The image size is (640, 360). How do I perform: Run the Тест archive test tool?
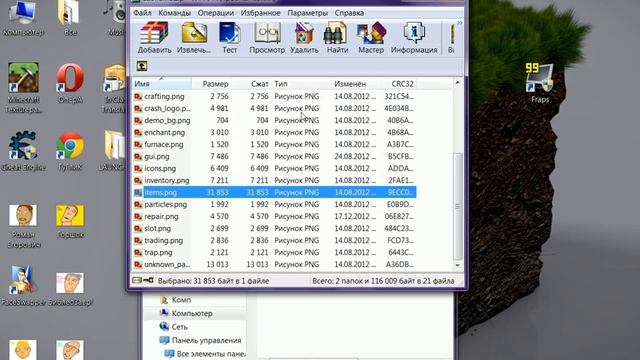tap(229, 38)
